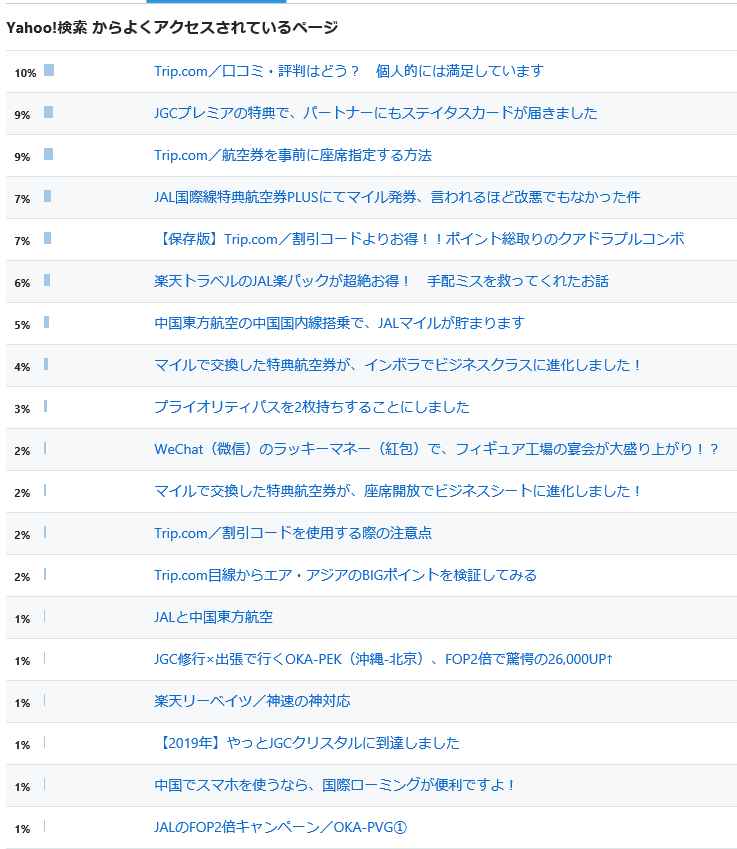This screenshot has width=737, height=849.
Task: Click the 4% value for インボラ row
Action: pos(22,367)
